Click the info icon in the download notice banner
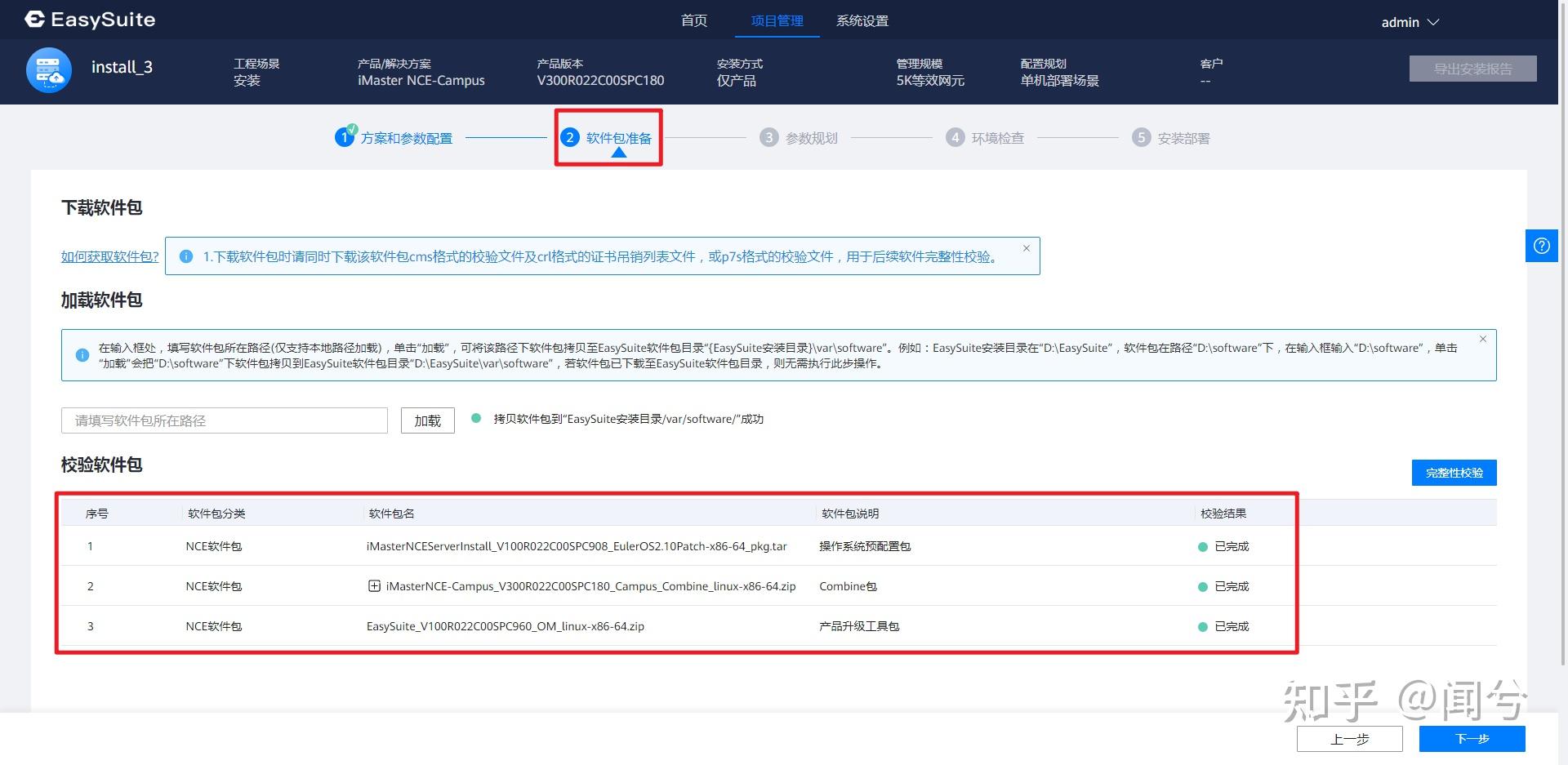1568x765 pixels. click(185, 256)
